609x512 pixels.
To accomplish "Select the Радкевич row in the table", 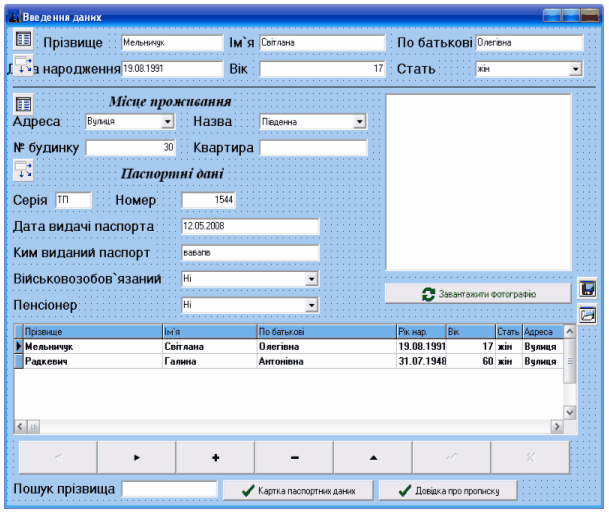I will coord(90,362).
